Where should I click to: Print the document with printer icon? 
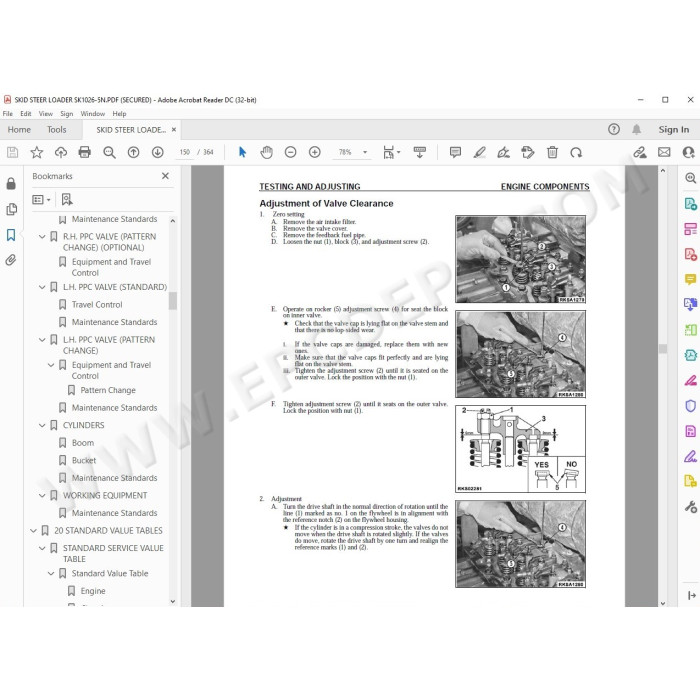(x=84, y=153)
